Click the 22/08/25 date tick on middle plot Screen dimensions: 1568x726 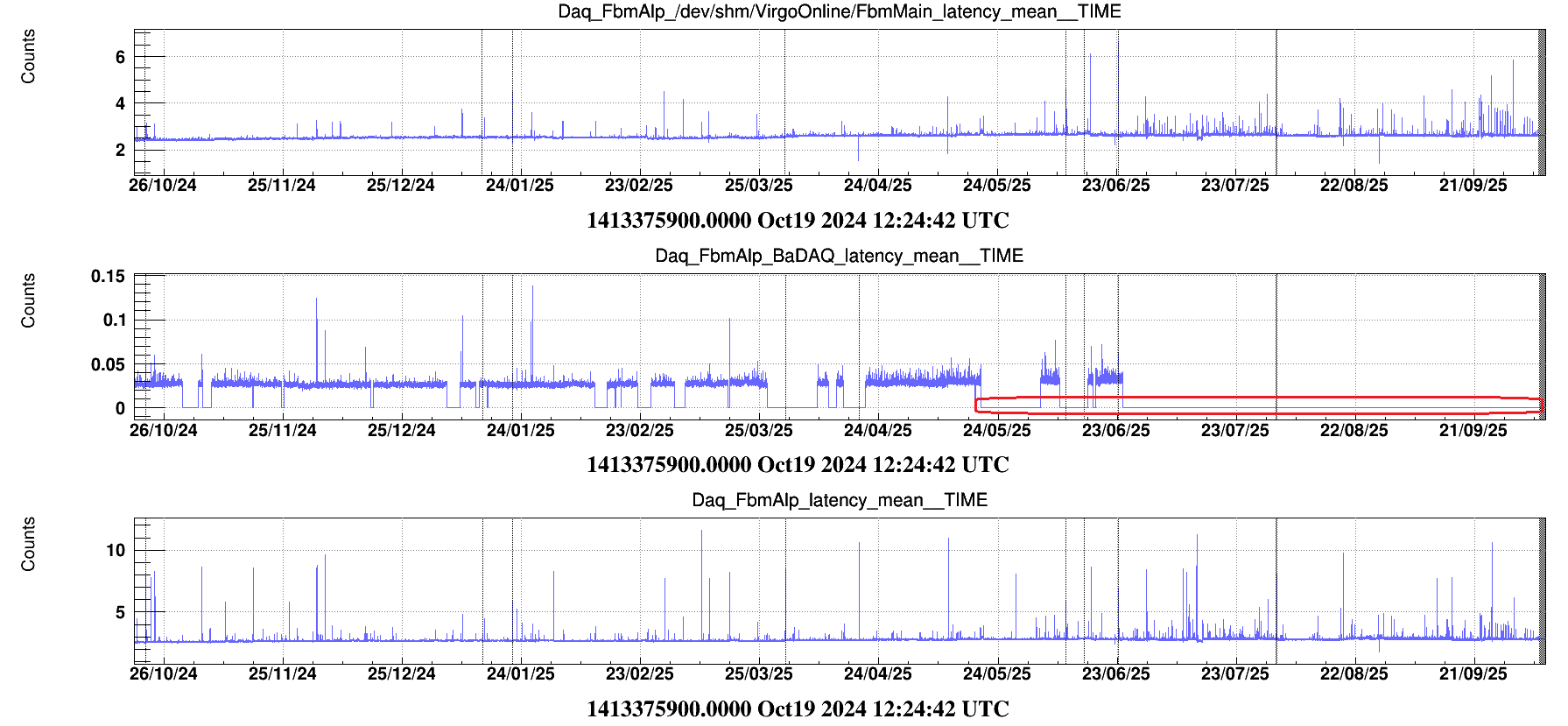(1354, 431)
